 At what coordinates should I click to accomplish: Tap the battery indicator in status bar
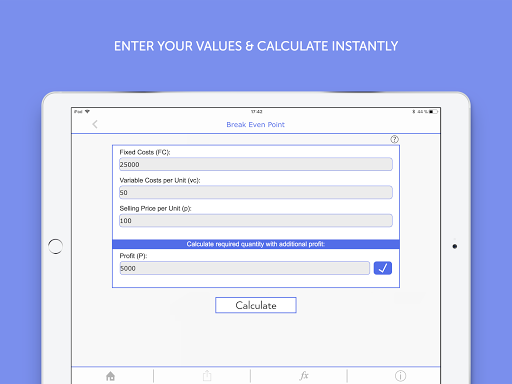pos(433,112)
